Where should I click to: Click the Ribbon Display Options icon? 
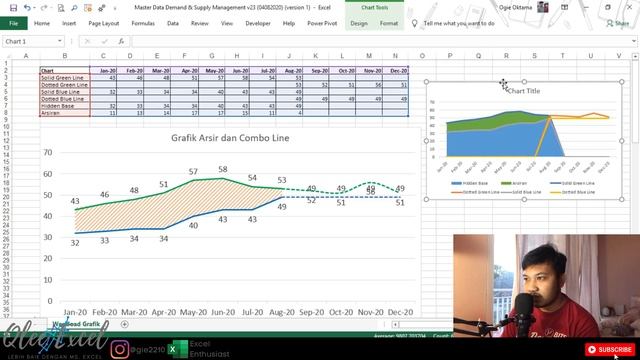click(x=564, y=7)
